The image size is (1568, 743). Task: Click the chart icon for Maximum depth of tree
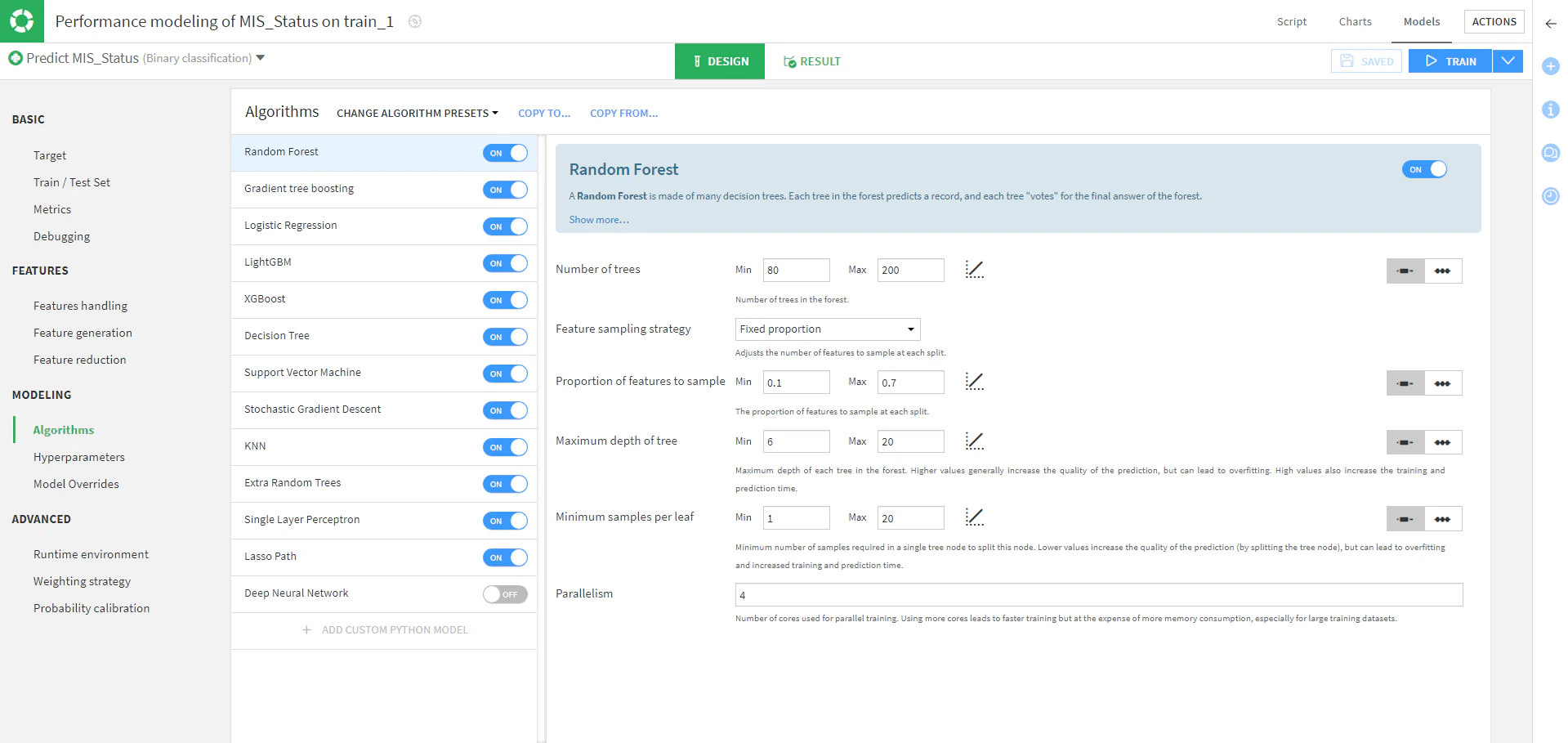click(974, 441)
